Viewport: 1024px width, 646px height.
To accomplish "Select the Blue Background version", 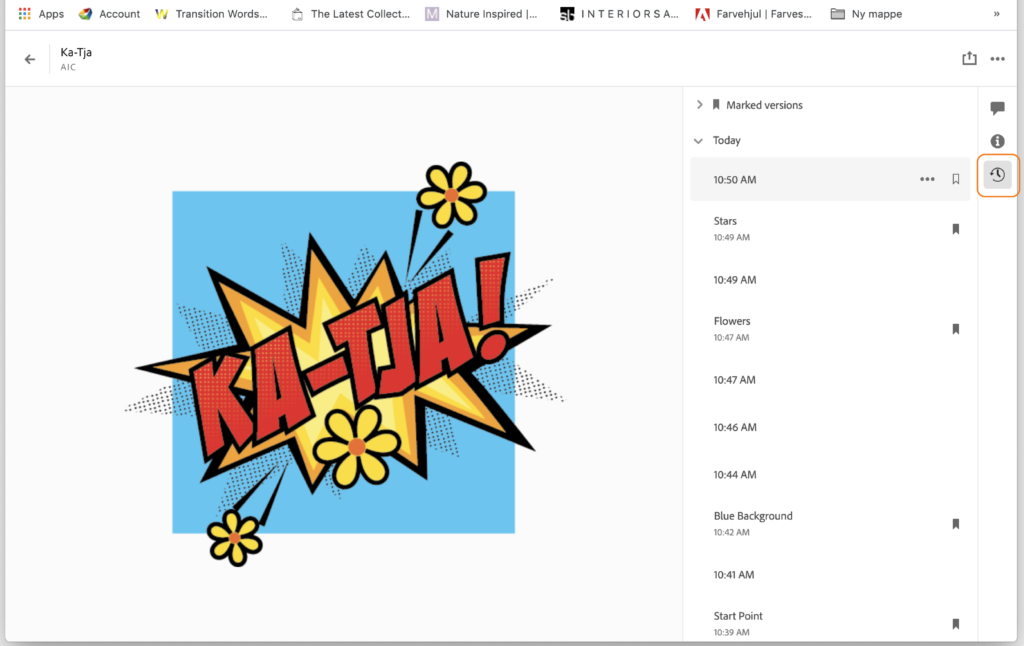I will click(830, 524).
